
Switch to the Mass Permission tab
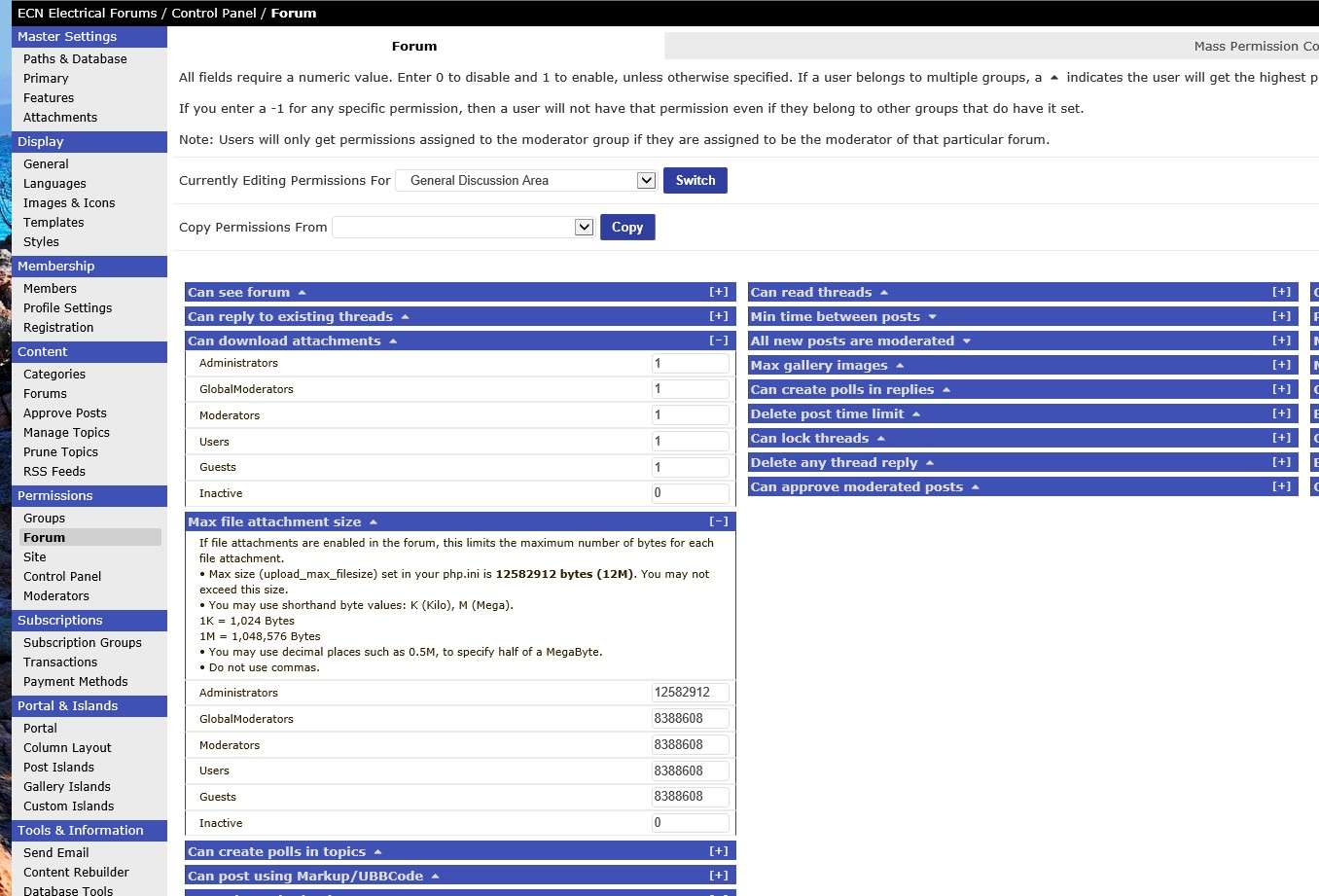coord(1255,46)
